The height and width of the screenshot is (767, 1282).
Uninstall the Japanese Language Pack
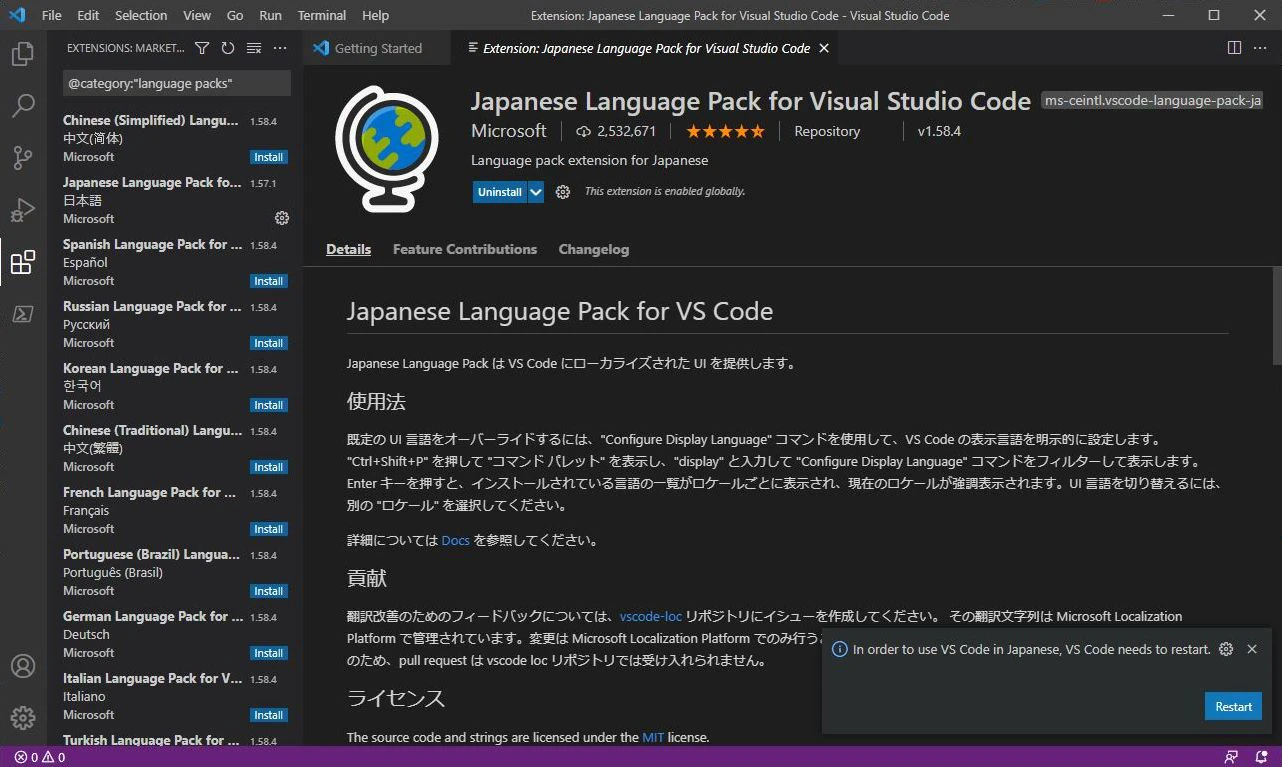click(500, 192)
